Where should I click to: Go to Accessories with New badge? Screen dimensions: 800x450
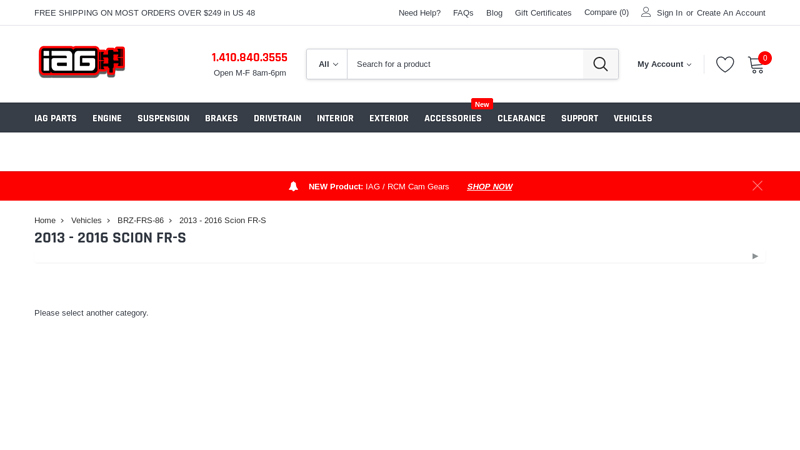[452, 118]
